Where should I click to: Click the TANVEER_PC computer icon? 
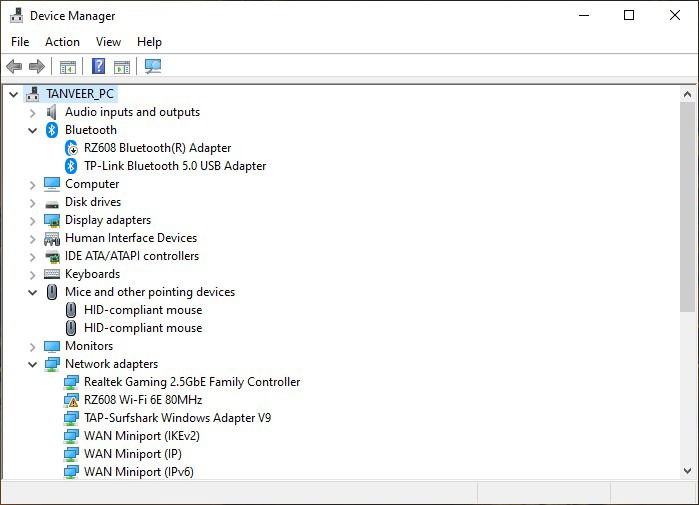[33, 94]
